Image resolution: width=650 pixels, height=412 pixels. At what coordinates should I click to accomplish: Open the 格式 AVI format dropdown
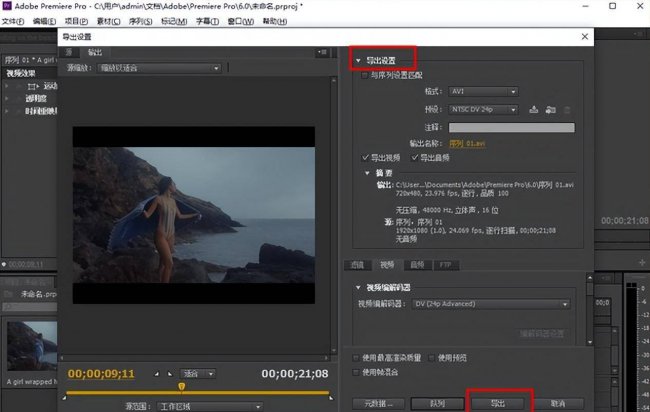[483, 91]
